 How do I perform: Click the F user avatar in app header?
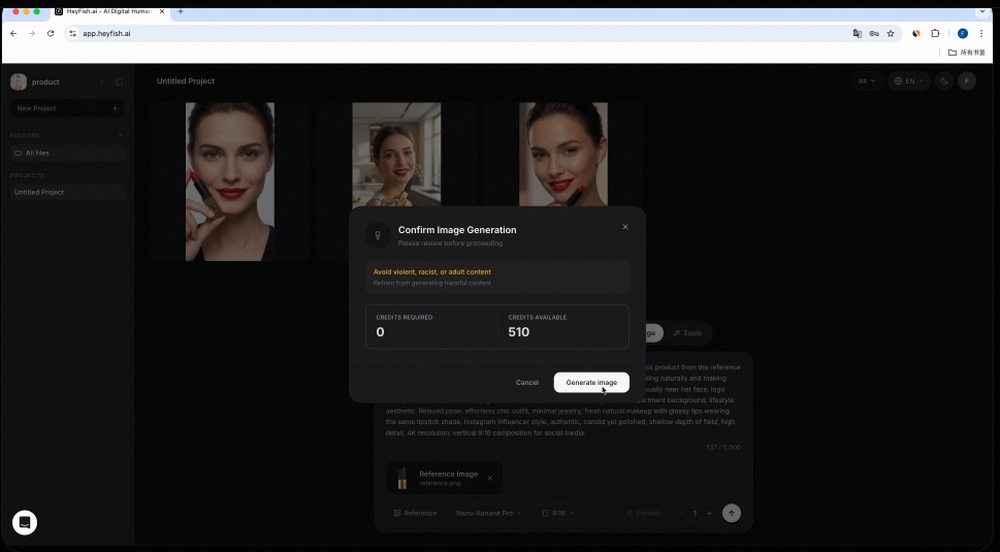[967, 81]
